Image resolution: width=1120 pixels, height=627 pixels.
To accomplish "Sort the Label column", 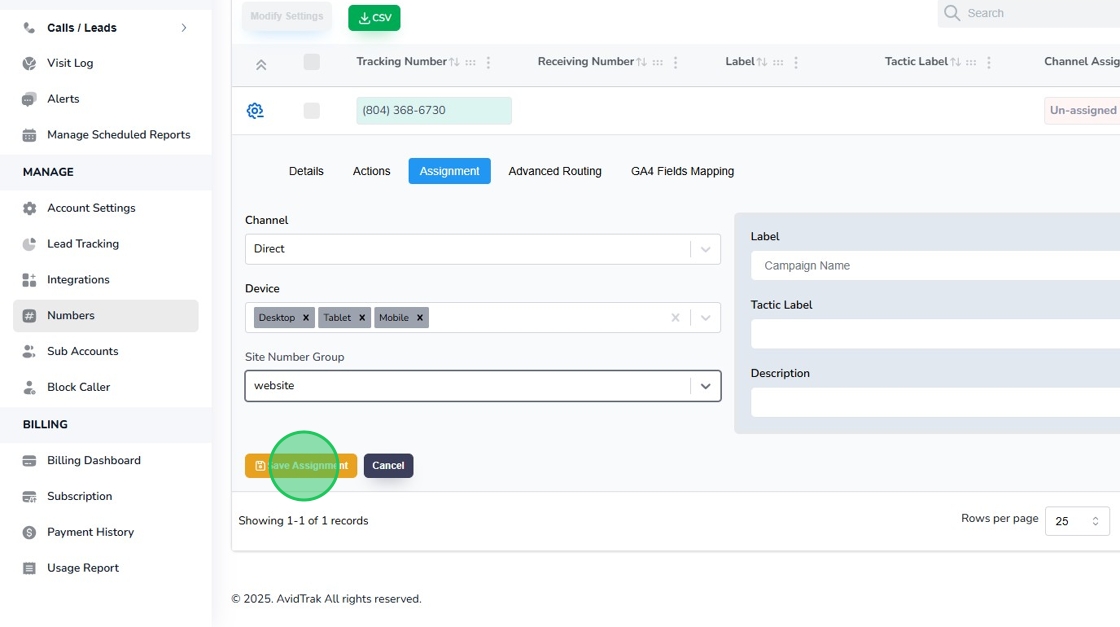I will [762, 62].
